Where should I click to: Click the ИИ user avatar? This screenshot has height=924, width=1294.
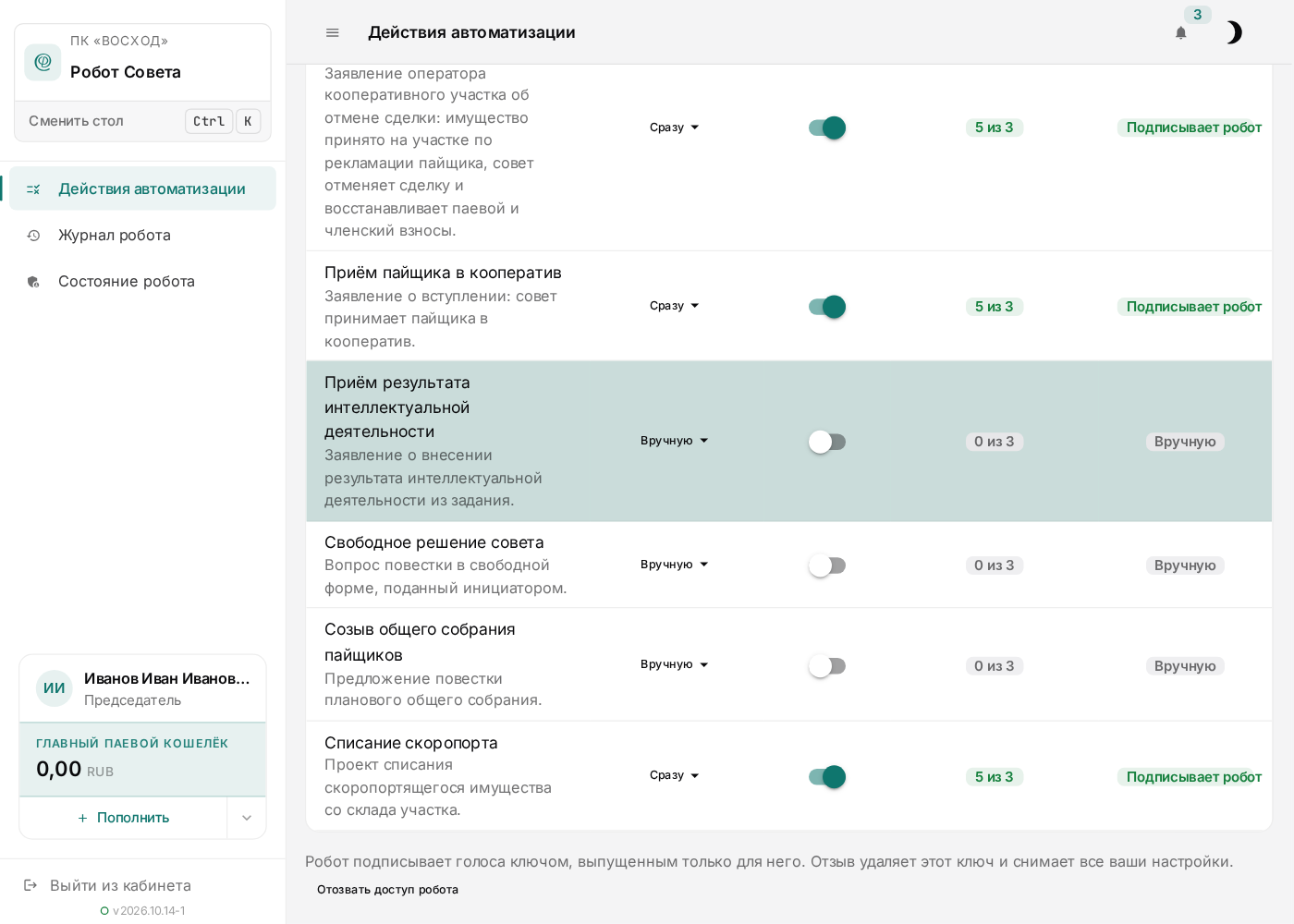[x=55, y=688]
